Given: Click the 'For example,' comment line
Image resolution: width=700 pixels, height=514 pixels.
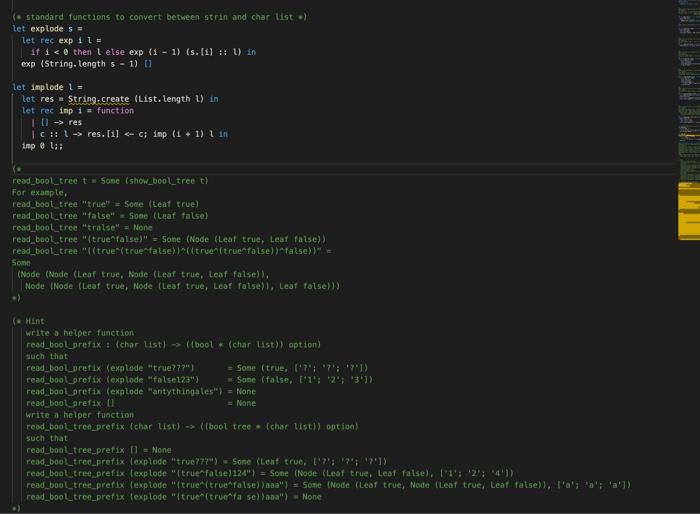Looking at the screenshot, I should tap(40, 192).
